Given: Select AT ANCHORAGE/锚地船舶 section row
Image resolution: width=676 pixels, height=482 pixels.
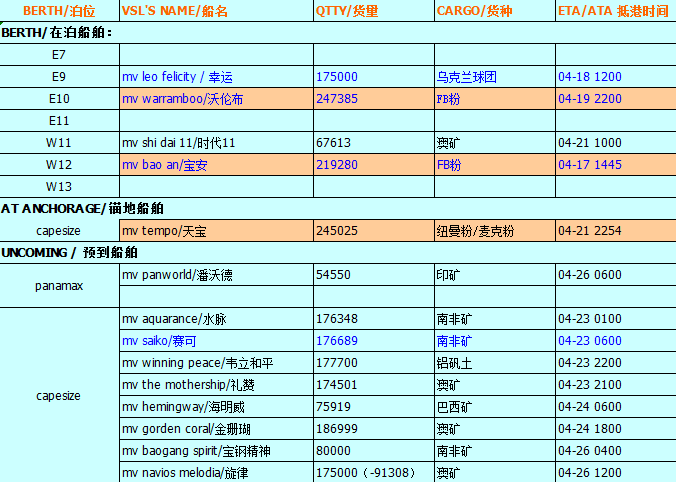Looking at the screenshot, I should 338,209.
